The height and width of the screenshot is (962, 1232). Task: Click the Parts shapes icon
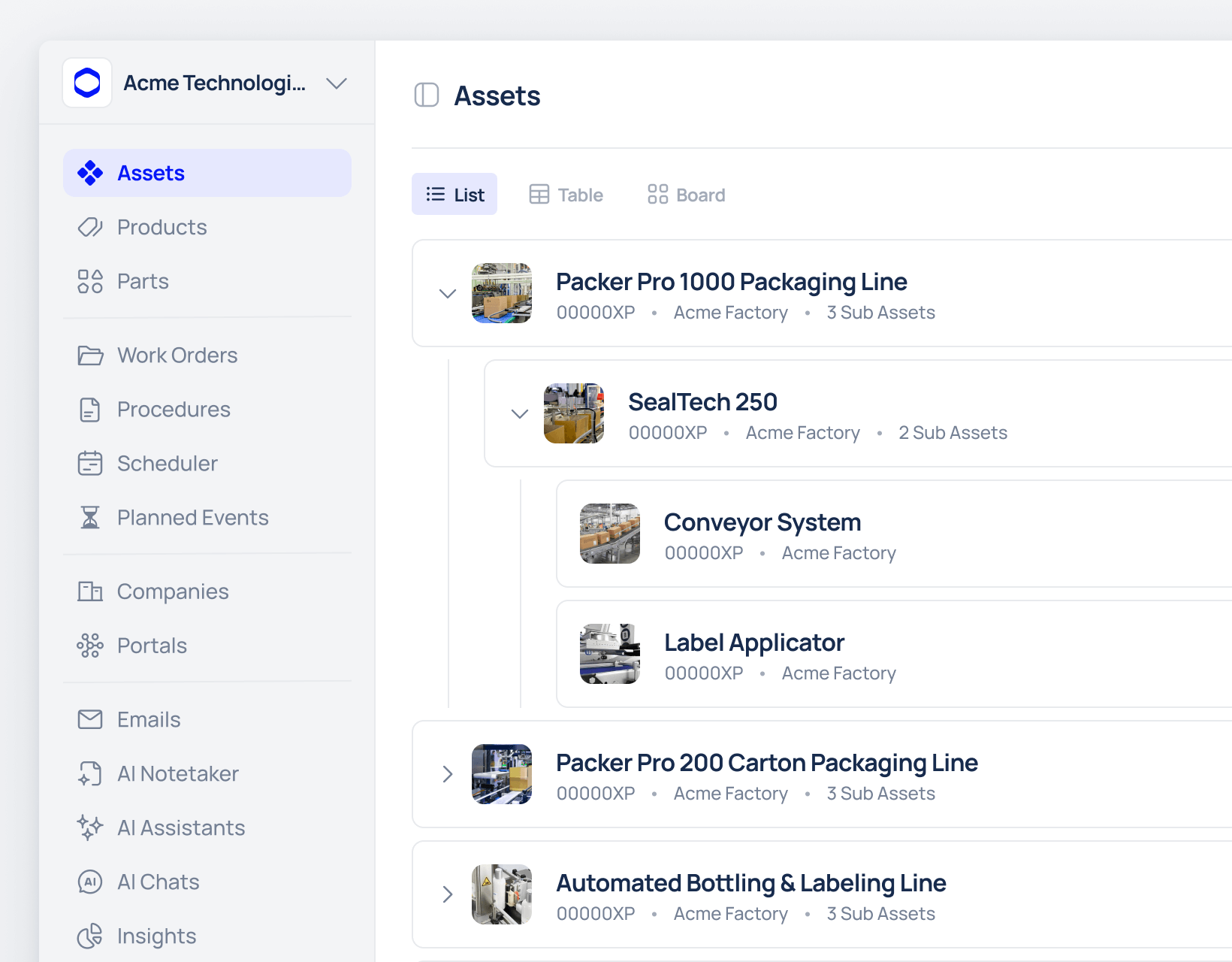90,281
